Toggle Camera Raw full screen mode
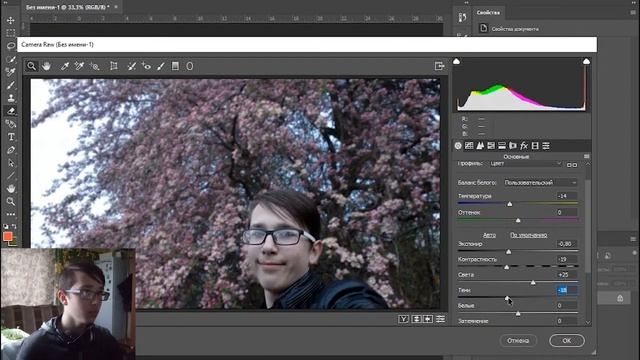640x360 pixels. [x=439, y=66]
